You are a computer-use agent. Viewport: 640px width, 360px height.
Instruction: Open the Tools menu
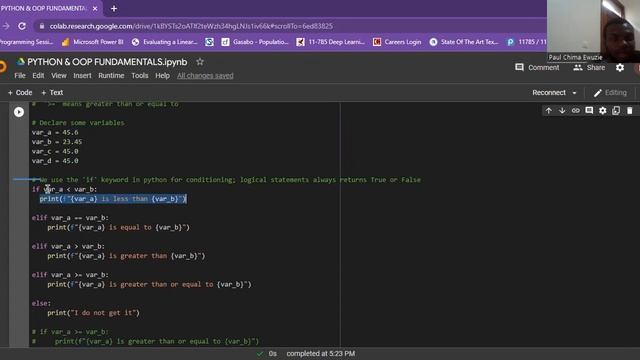(x=140, y=76)
